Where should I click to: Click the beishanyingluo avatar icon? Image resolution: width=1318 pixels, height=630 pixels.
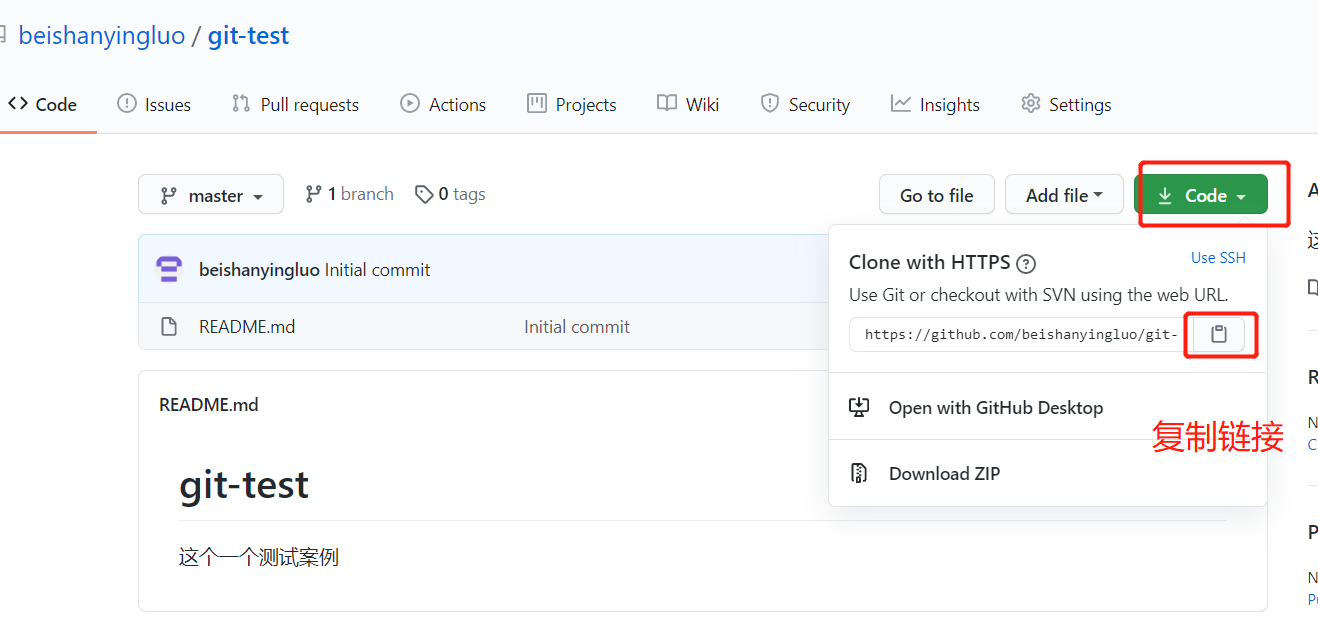pos(169,269)
